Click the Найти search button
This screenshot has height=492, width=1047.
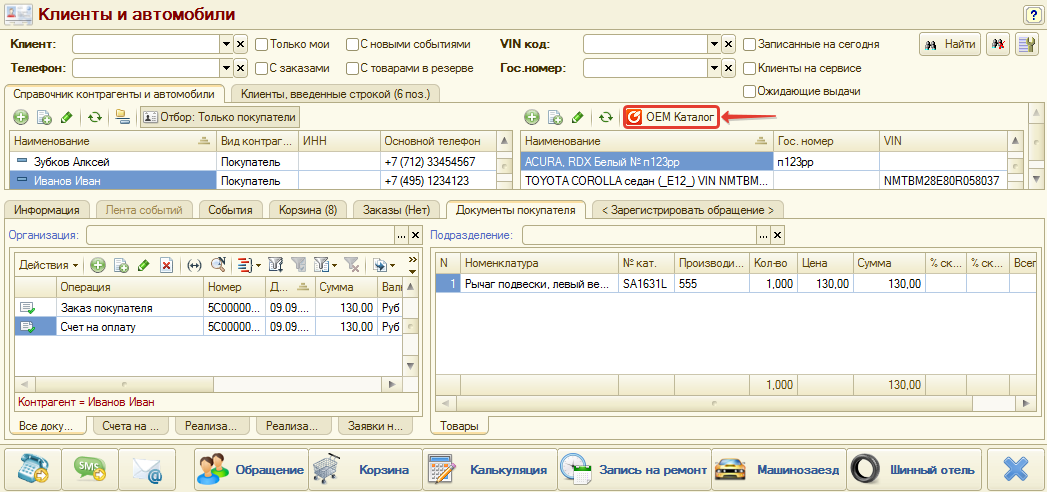click(x=951, y=44)
